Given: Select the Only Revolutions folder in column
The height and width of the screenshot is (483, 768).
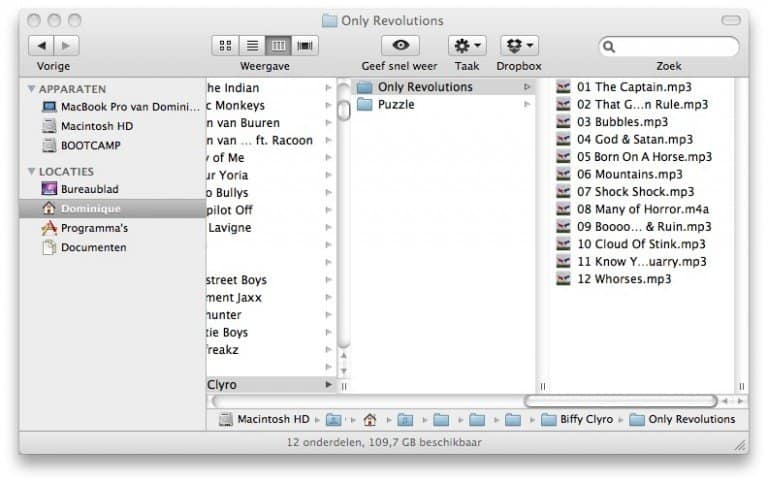Looking at the screenshot, I should [x=443, y=87].
